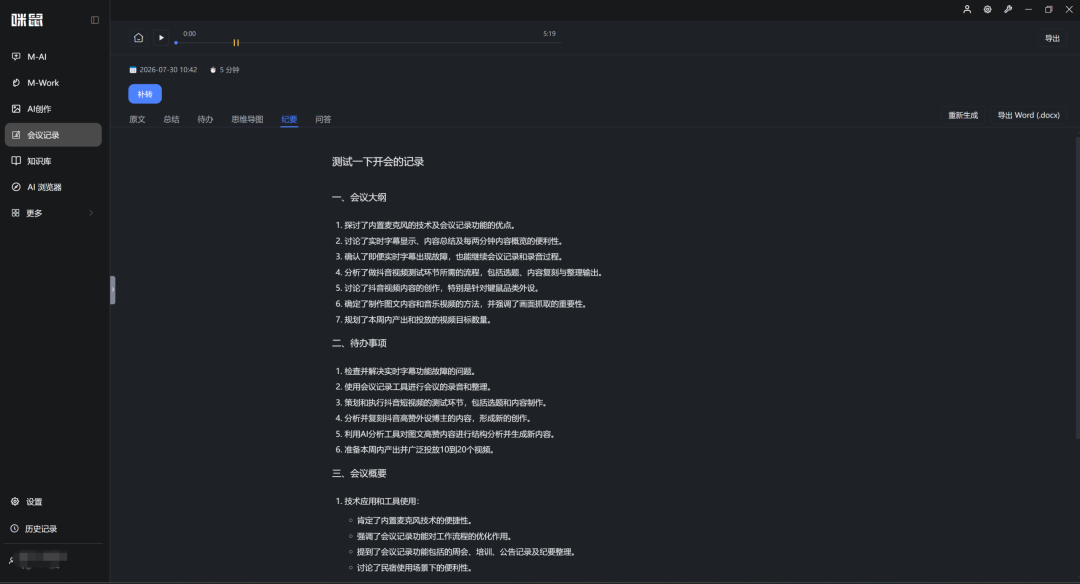The height and width of the screenshot is (584, 1080).
Task: Click the heading 二、待办事项
Action: [x=360, y=343]
